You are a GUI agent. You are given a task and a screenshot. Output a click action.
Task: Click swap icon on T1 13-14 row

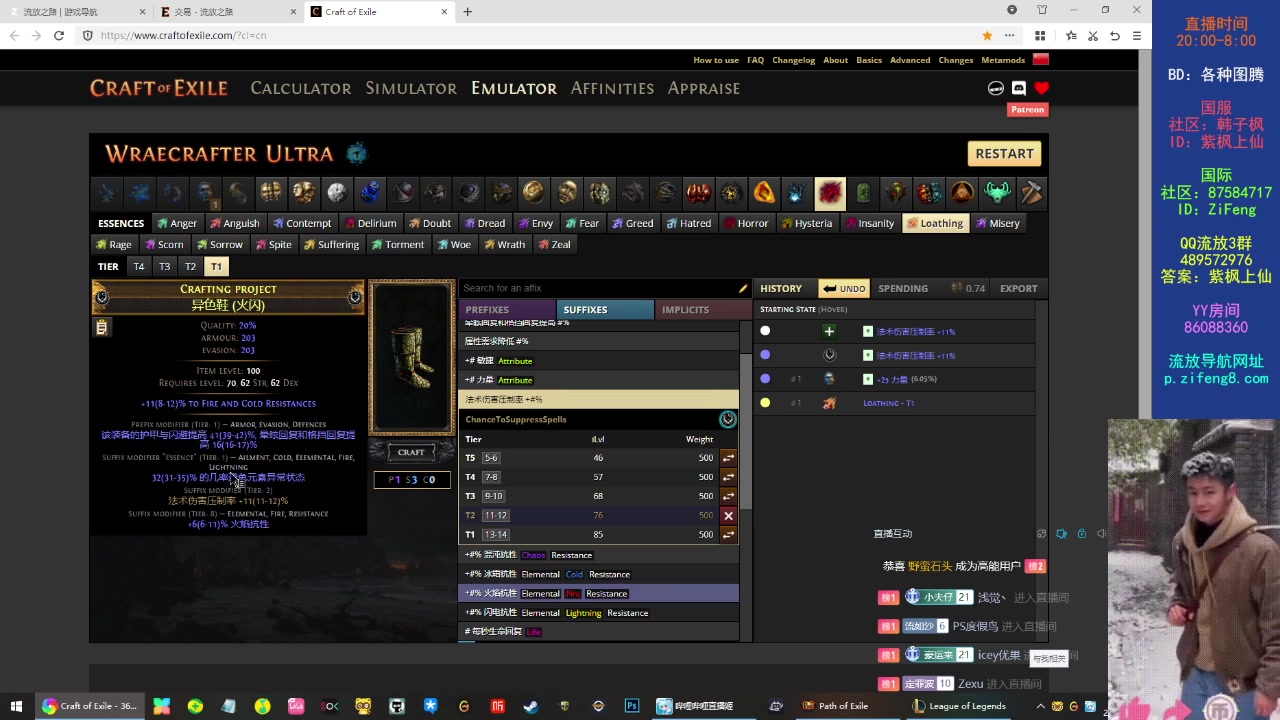point(728,535)
